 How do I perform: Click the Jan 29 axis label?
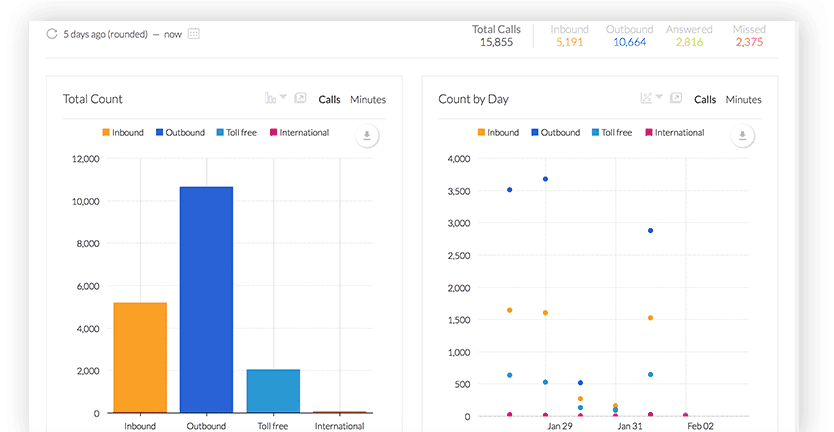(560, 426)
